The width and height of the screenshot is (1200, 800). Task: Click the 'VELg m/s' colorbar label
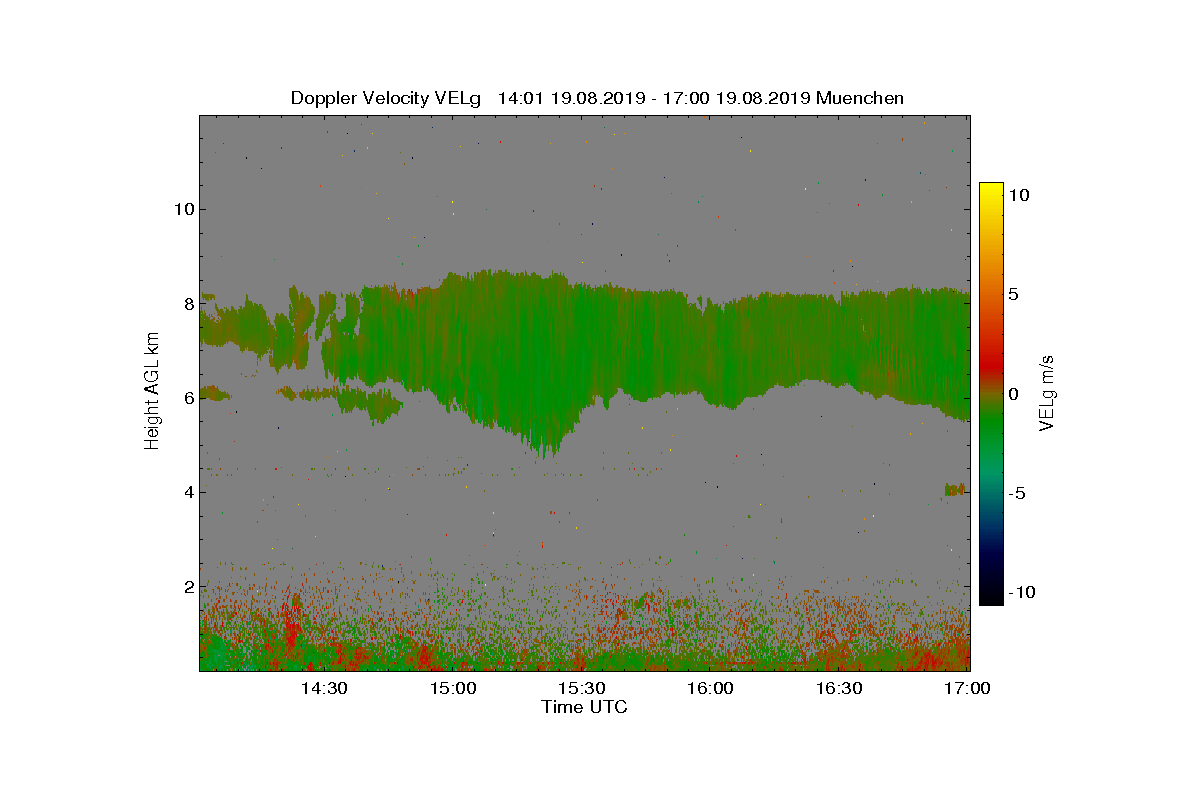coord(1047,392)
